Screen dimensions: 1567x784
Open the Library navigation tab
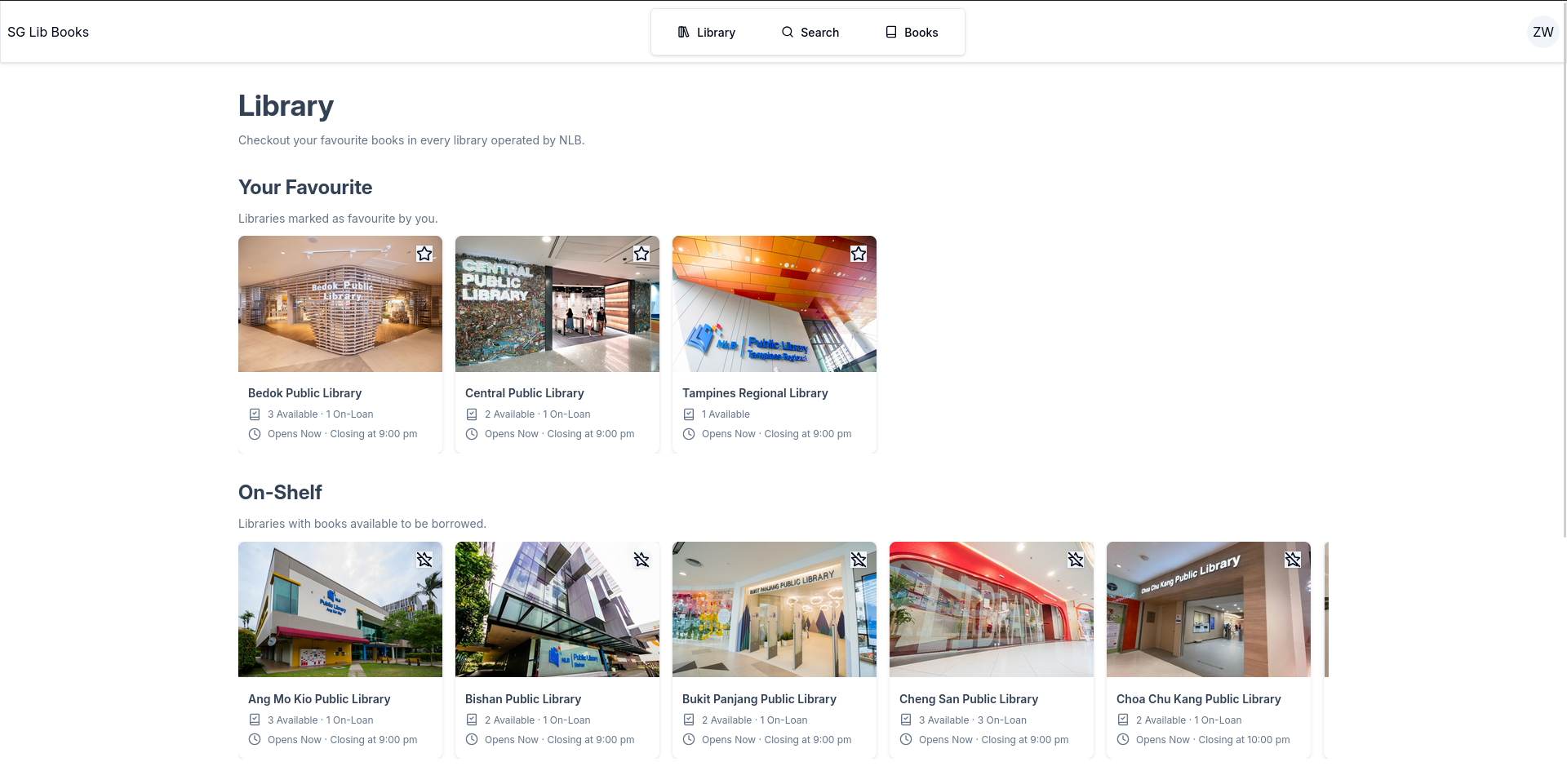click(706, 33)
